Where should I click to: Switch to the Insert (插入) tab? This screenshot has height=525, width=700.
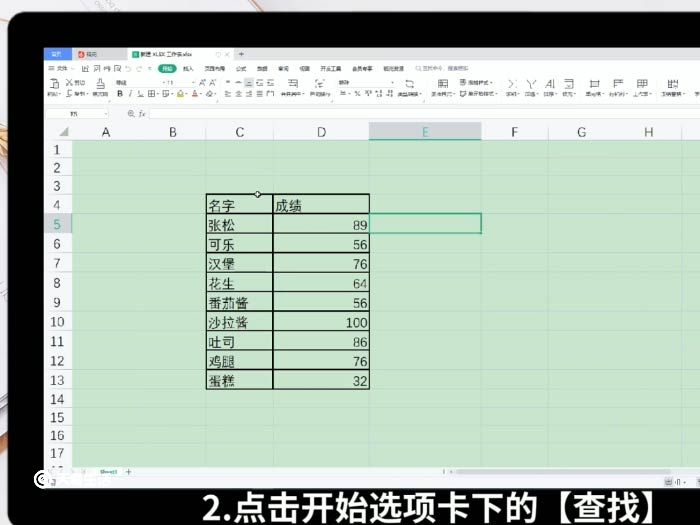tap(188, 68)
